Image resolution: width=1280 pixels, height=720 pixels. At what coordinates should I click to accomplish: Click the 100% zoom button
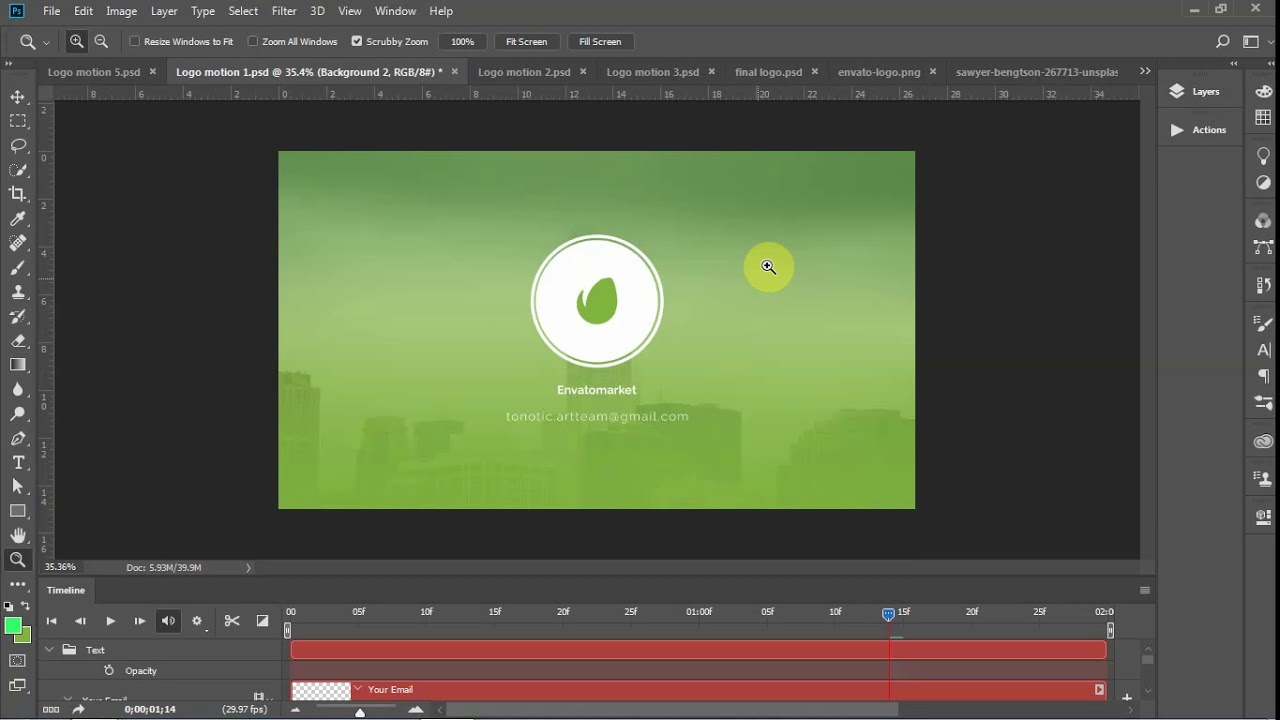[462, 42]
